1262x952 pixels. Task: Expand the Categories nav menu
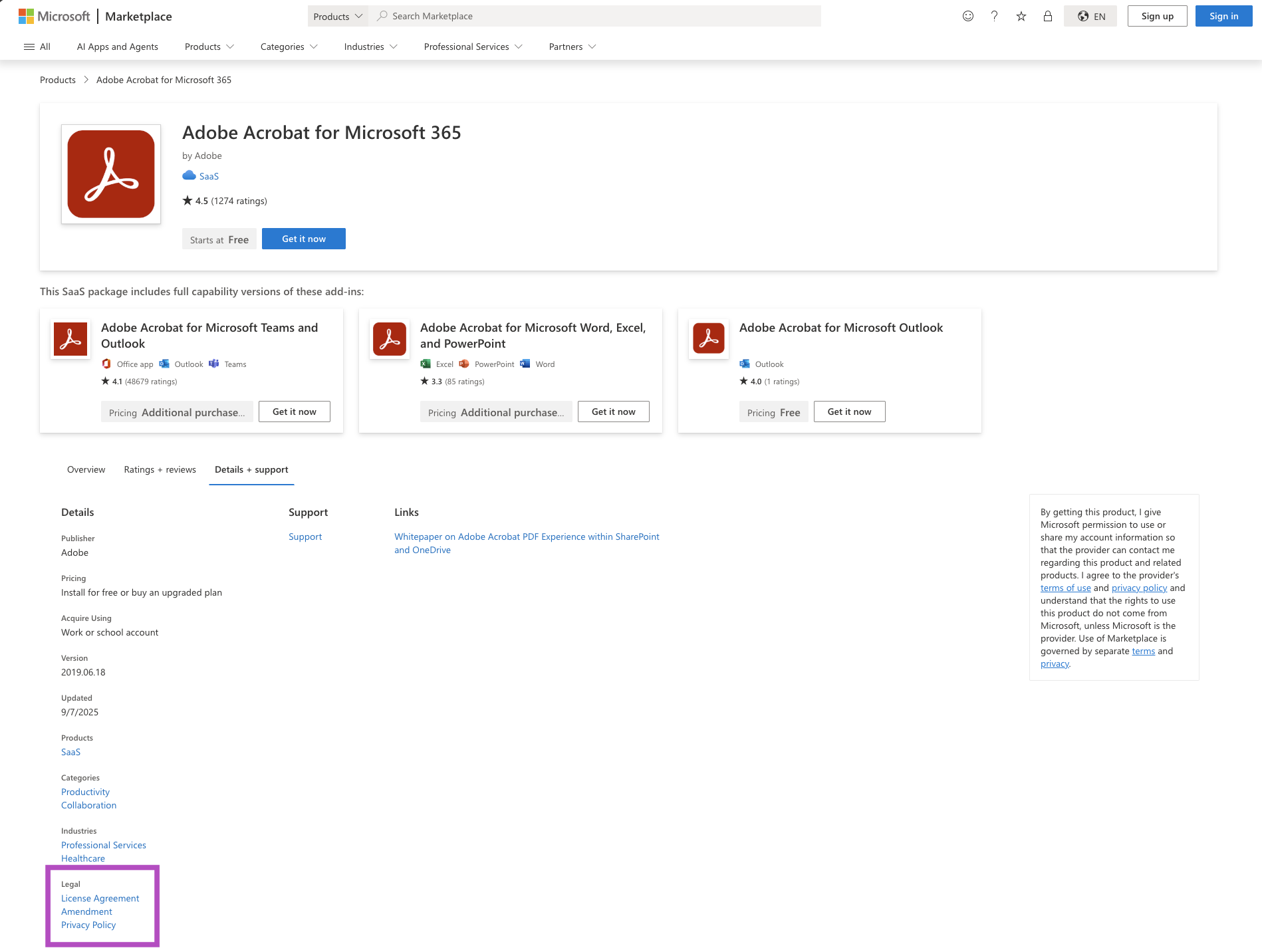click(289, 47)
